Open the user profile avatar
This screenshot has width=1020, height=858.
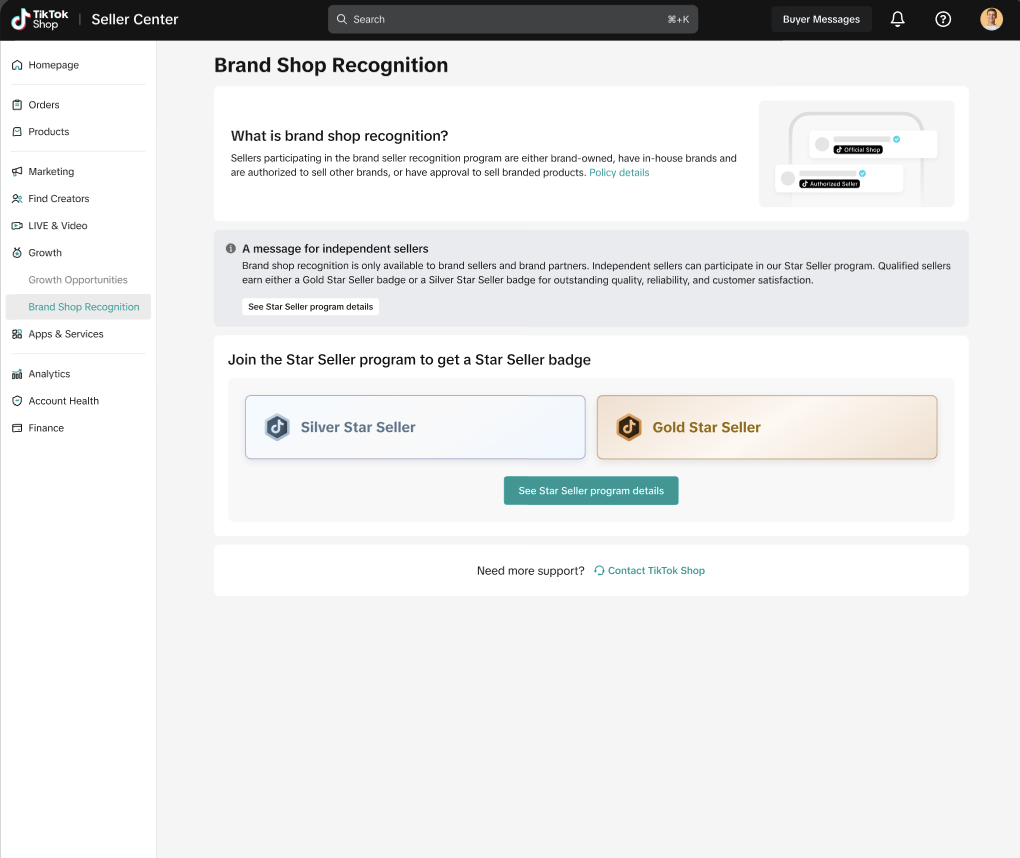point(991,19)
